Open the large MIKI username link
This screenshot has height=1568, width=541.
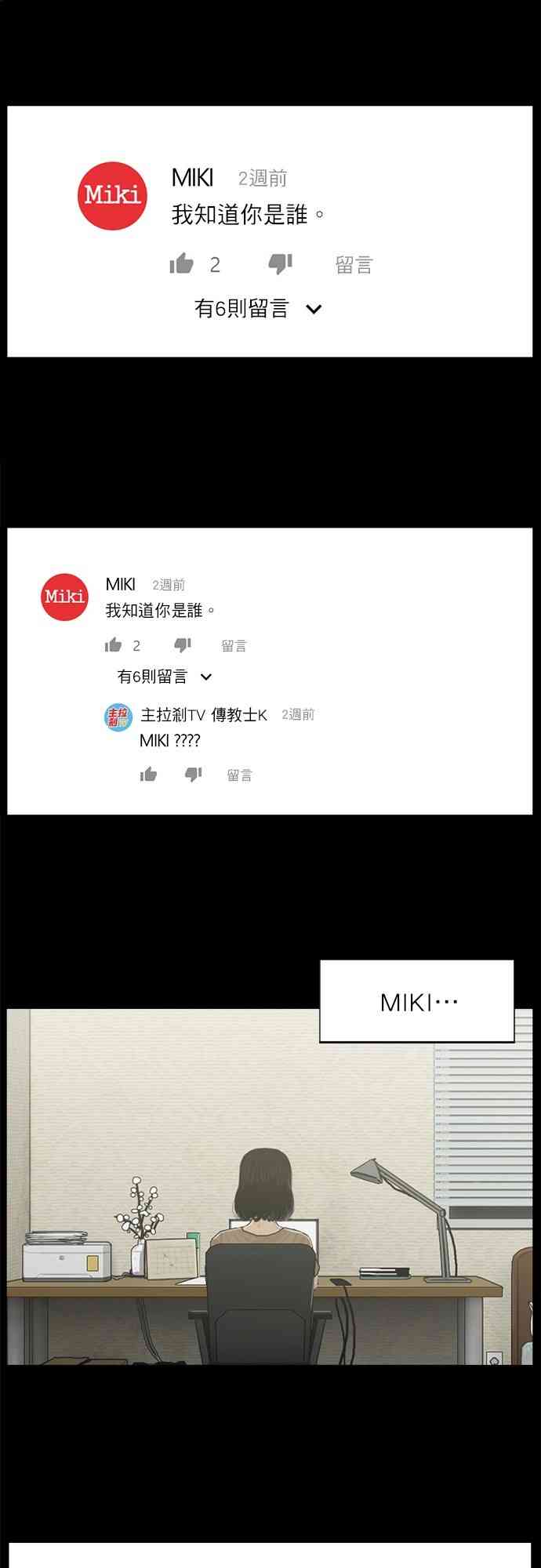coord(192,178)
